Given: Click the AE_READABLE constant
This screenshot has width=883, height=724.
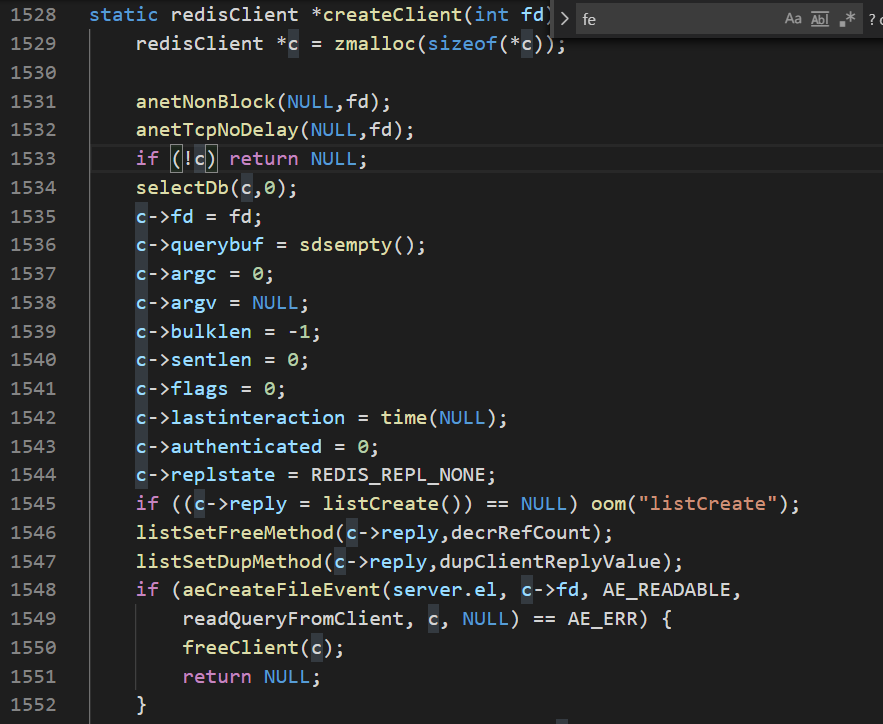Looking at the screenshot, I should coord(667,589).
